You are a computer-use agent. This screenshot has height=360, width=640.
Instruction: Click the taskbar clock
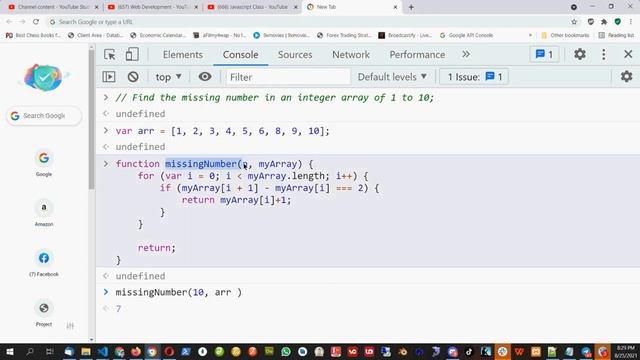pyautogui.click(x=625, y=352)
